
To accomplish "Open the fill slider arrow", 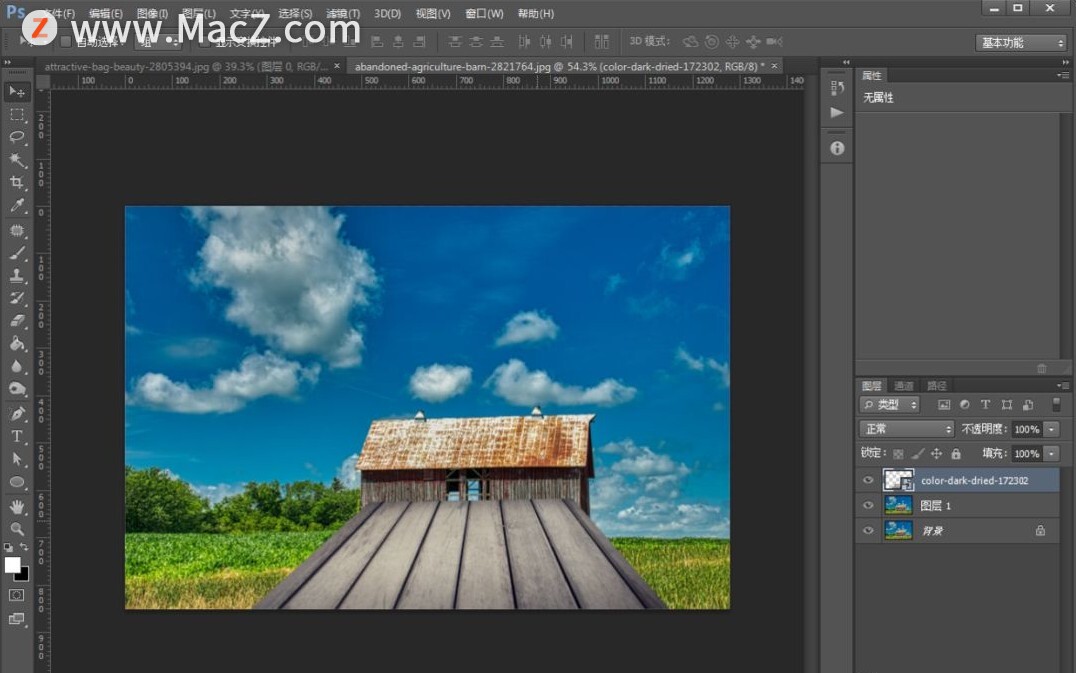I will pos(1052,453).
